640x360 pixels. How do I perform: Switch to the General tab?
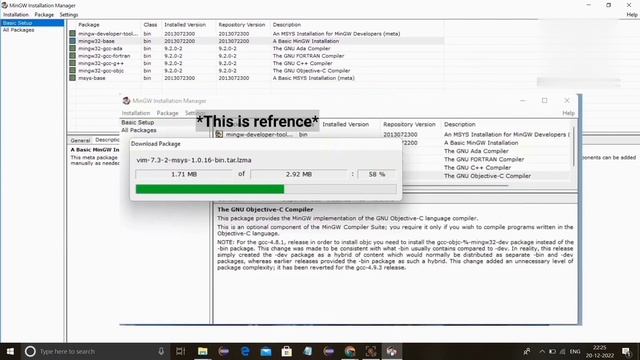80,140
